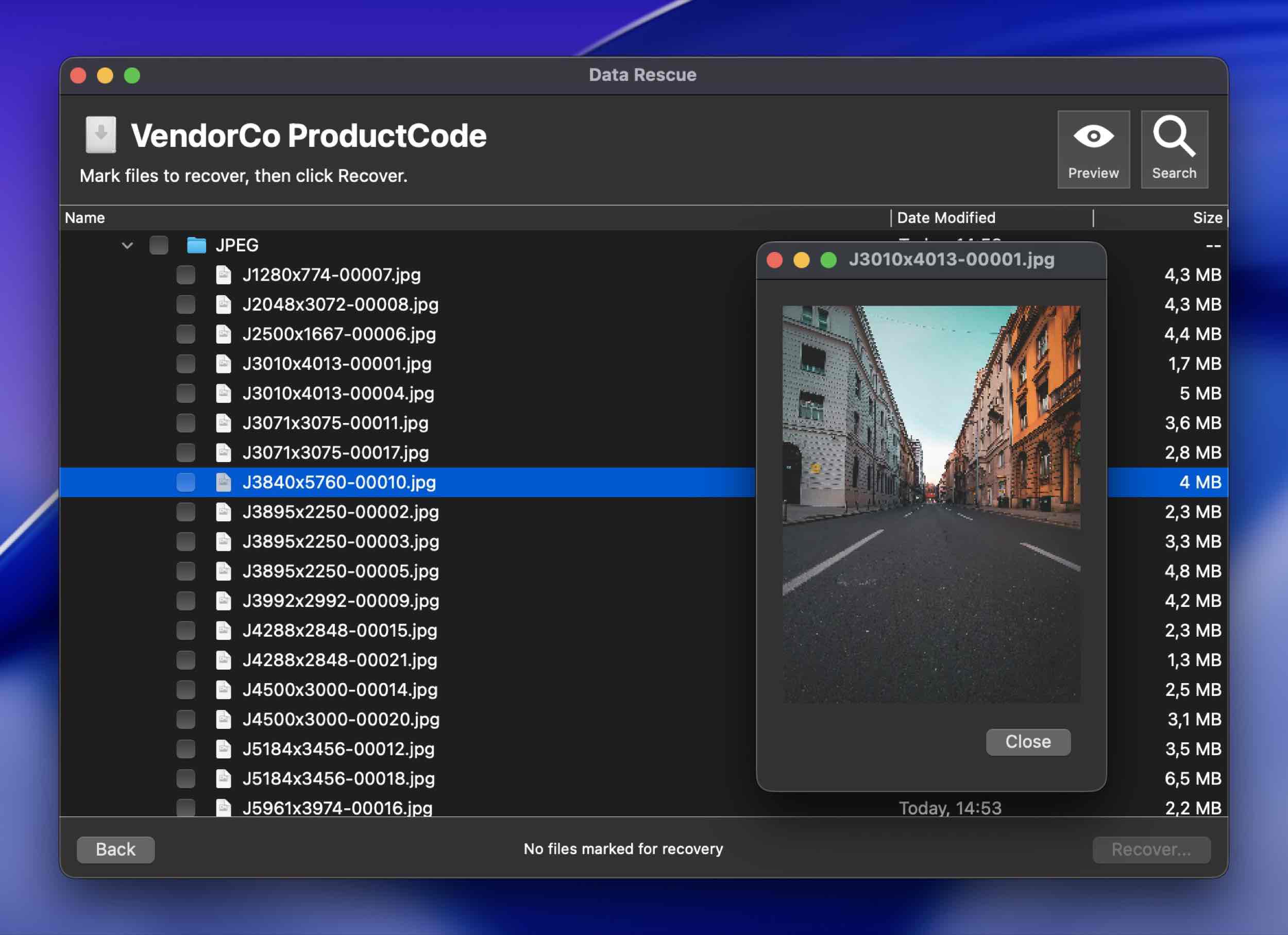
Task: Collapse the JPEG folder tree
Action: (127, 245)
